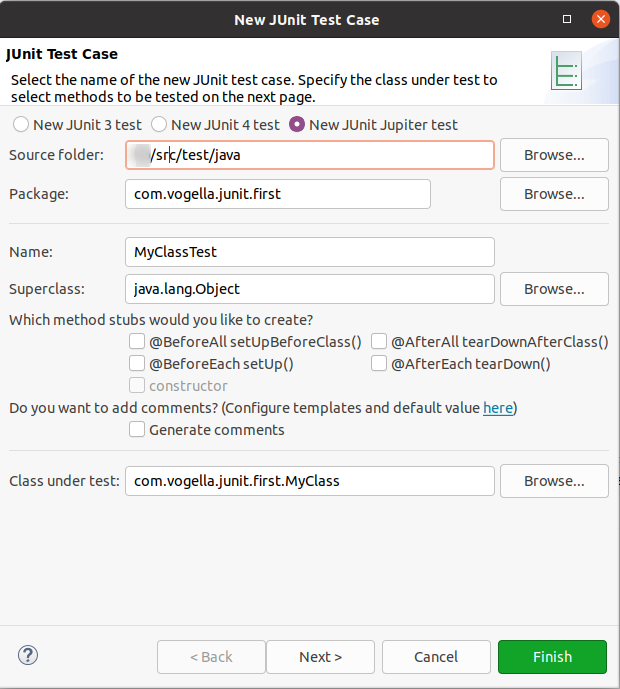The height and width of the screenshot is (689, 620).
Task: Browse for the Class under test
Action: pos(553,481)
